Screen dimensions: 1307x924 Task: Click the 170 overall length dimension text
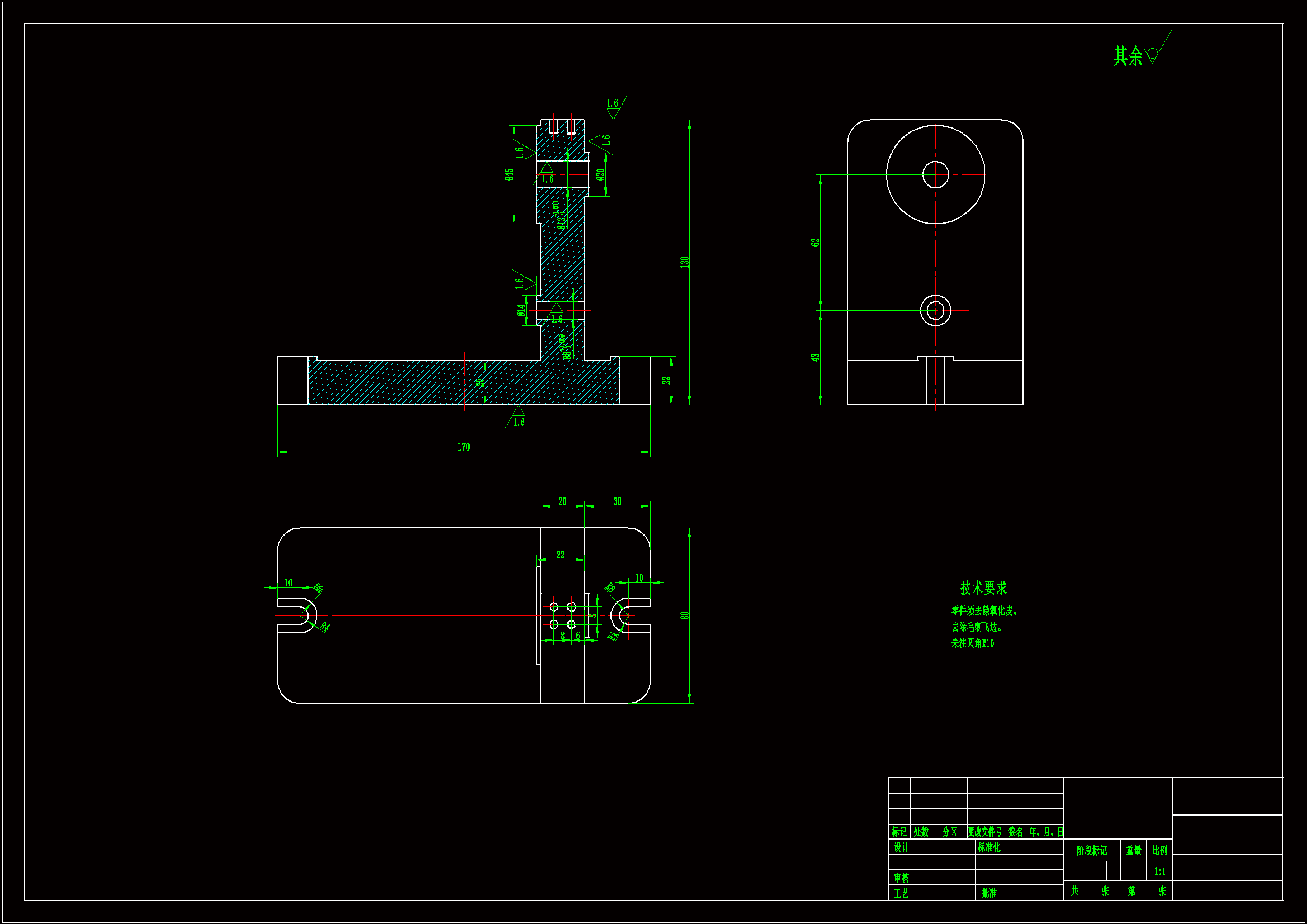[463, 447]
